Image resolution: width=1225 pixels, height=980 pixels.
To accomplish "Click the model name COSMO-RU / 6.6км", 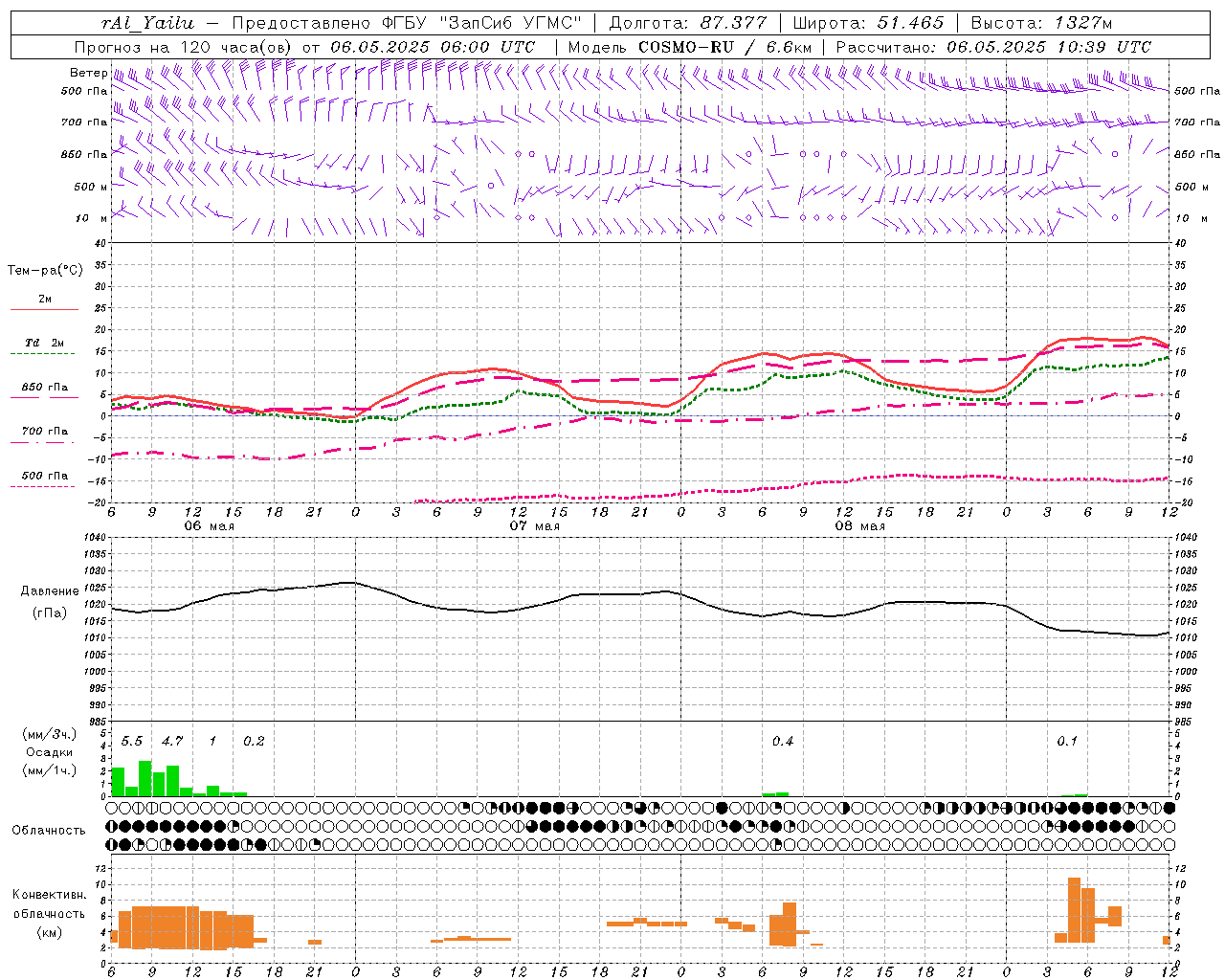I will tap(725, 47).
